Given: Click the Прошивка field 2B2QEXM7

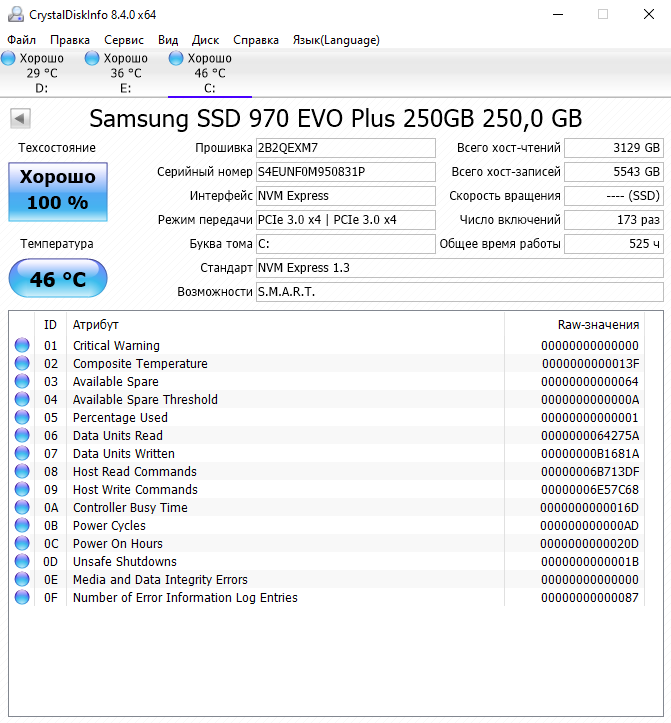Looking at the screenshot, I should point(345,148).
